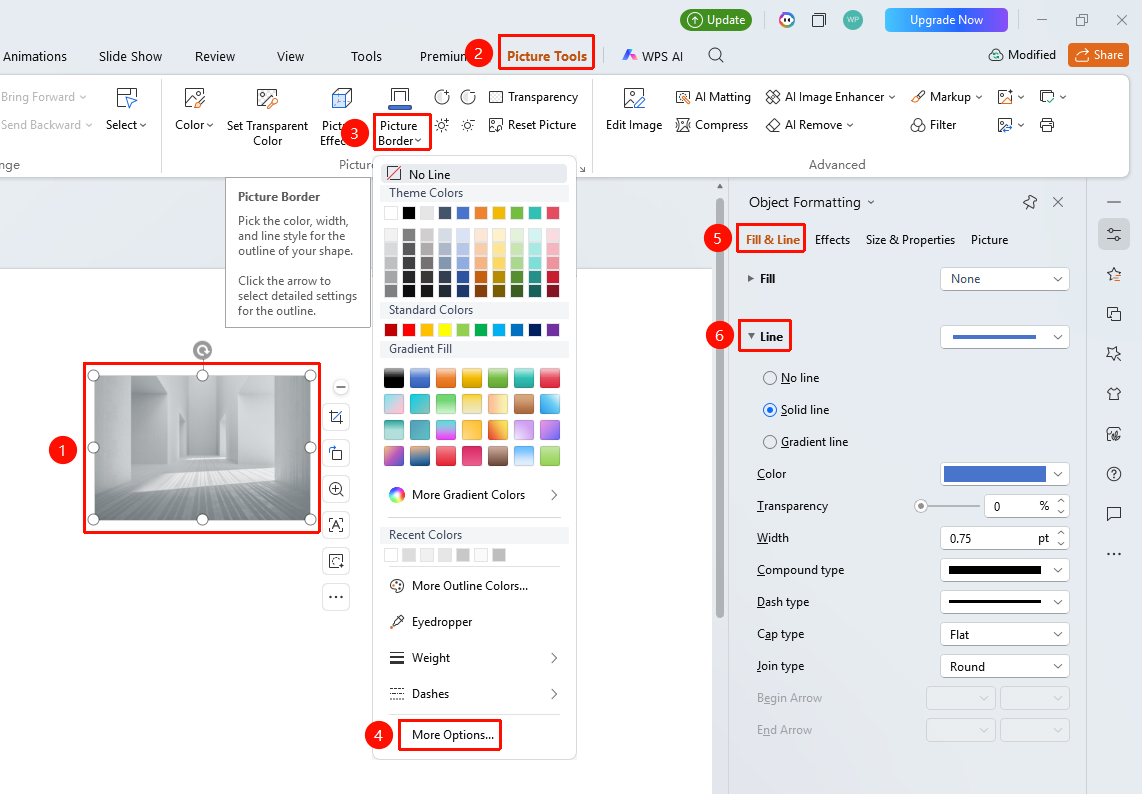
Task: Click the Edit Image icon
Action: coord(634,98)
